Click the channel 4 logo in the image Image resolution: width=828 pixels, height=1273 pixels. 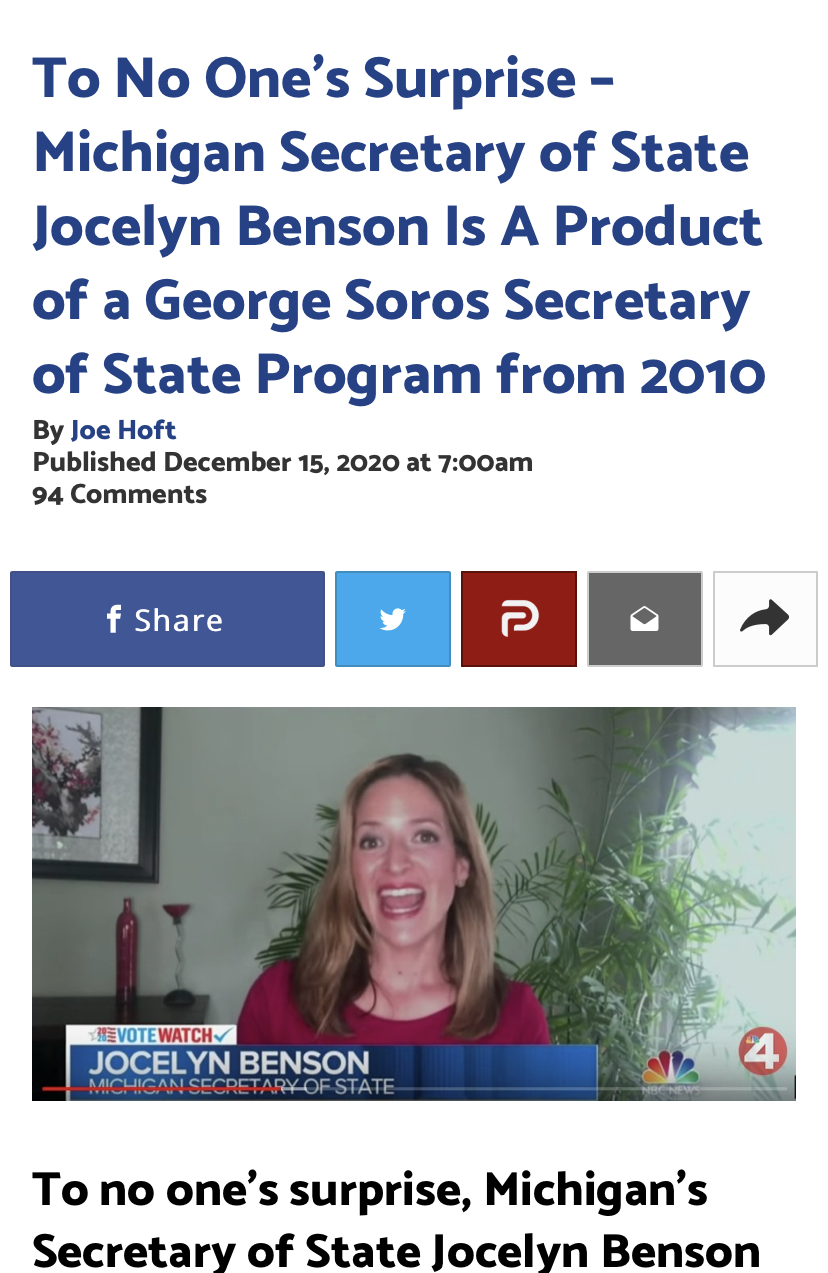(764, 1051)
